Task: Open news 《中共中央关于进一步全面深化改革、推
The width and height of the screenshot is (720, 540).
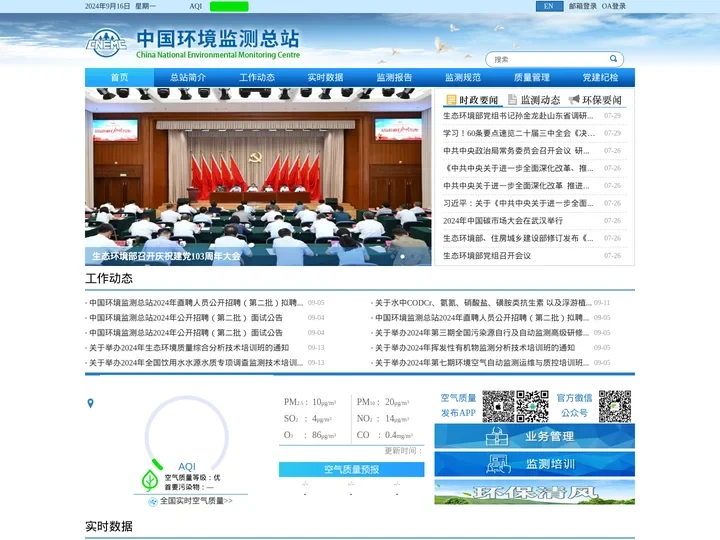Action: 518,168
